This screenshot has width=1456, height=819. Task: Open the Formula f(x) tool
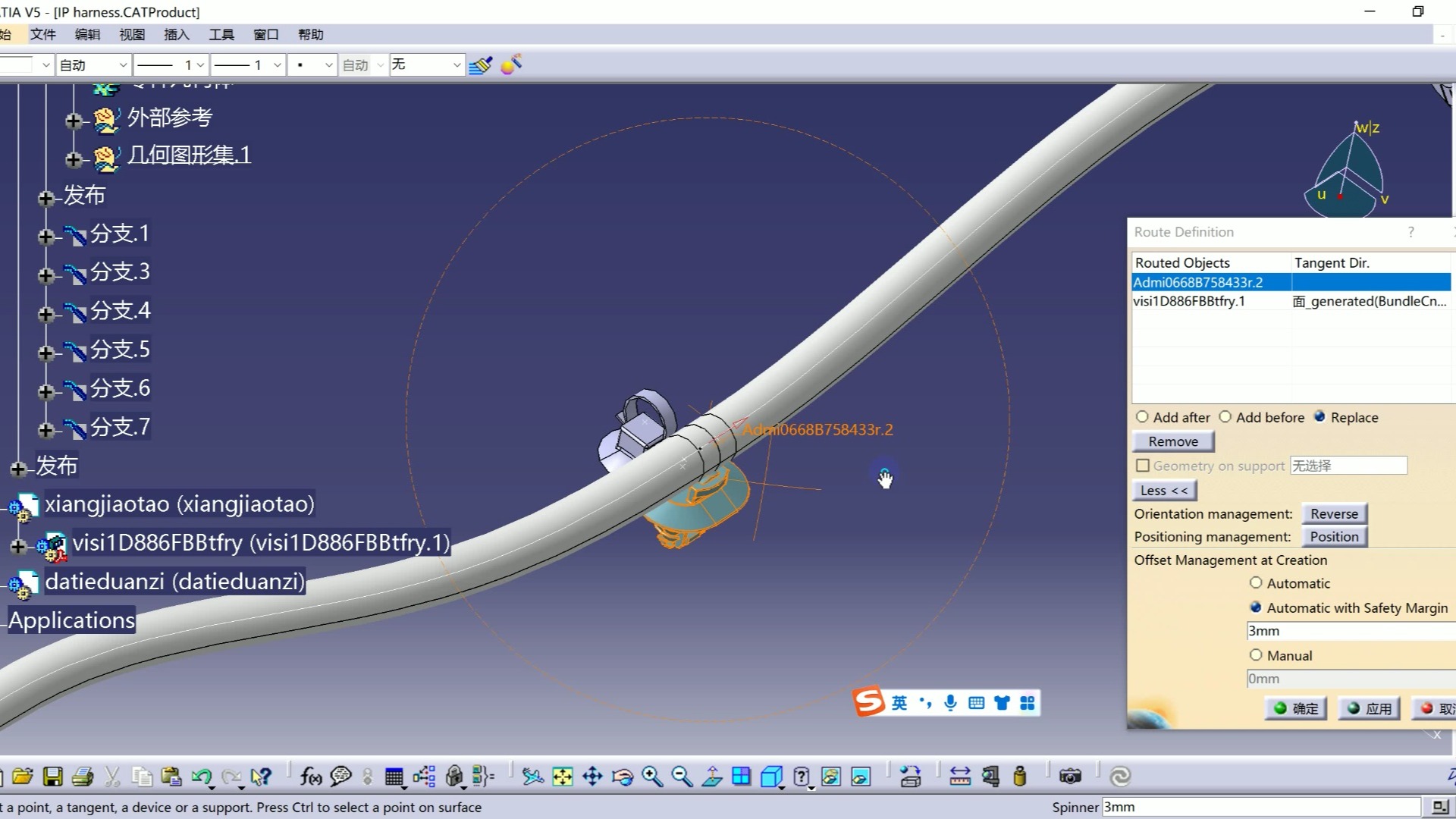pyautogui.click(x=310, y=776)
